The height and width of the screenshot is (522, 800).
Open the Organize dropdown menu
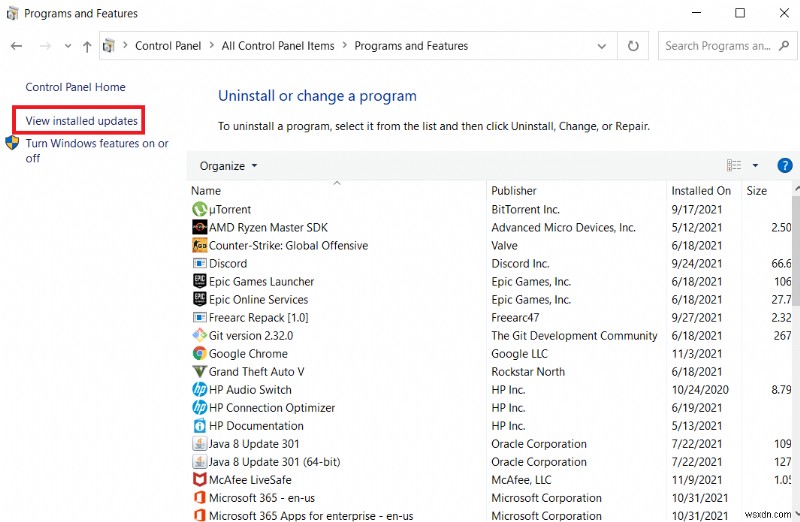point(228,166)
